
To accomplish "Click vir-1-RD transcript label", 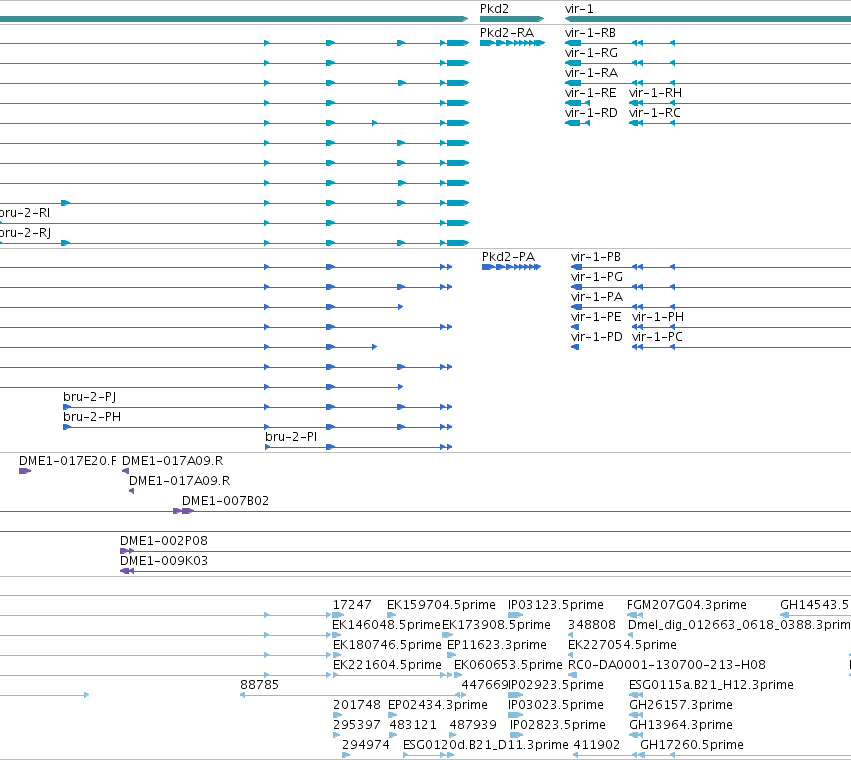I will click(x=591, y=113).
